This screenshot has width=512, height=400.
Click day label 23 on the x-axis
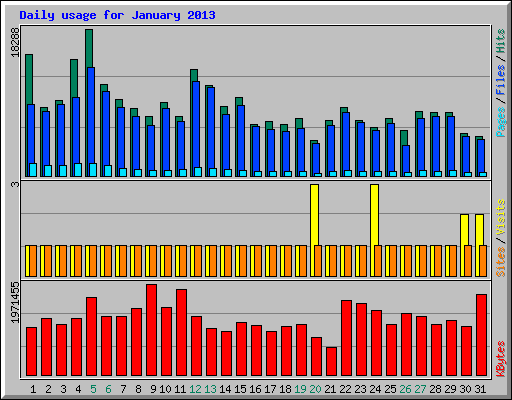[x=360, y=389]
